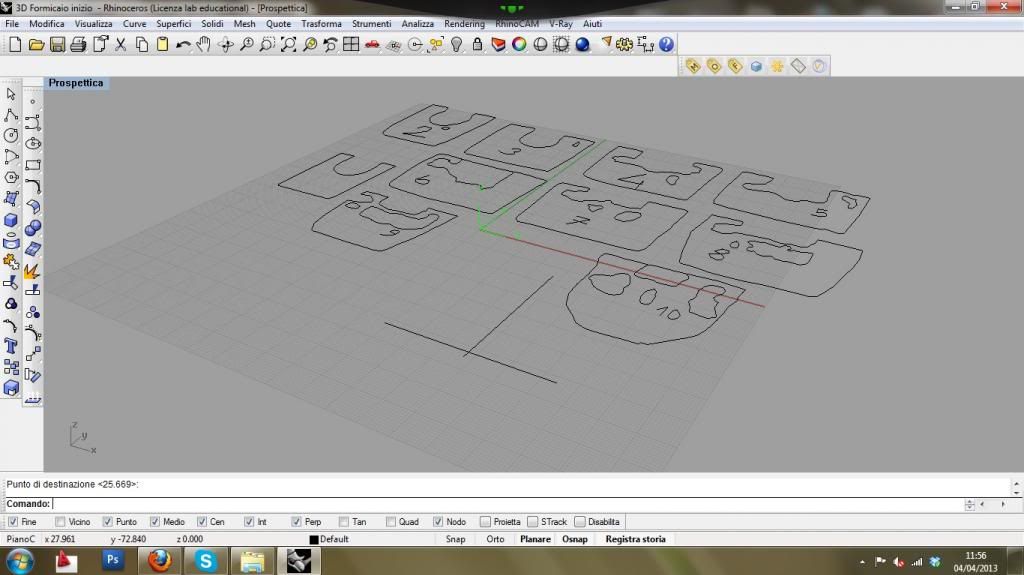Click into the Comando input field
The image size is (1024, 575).
tap(507, 504)
